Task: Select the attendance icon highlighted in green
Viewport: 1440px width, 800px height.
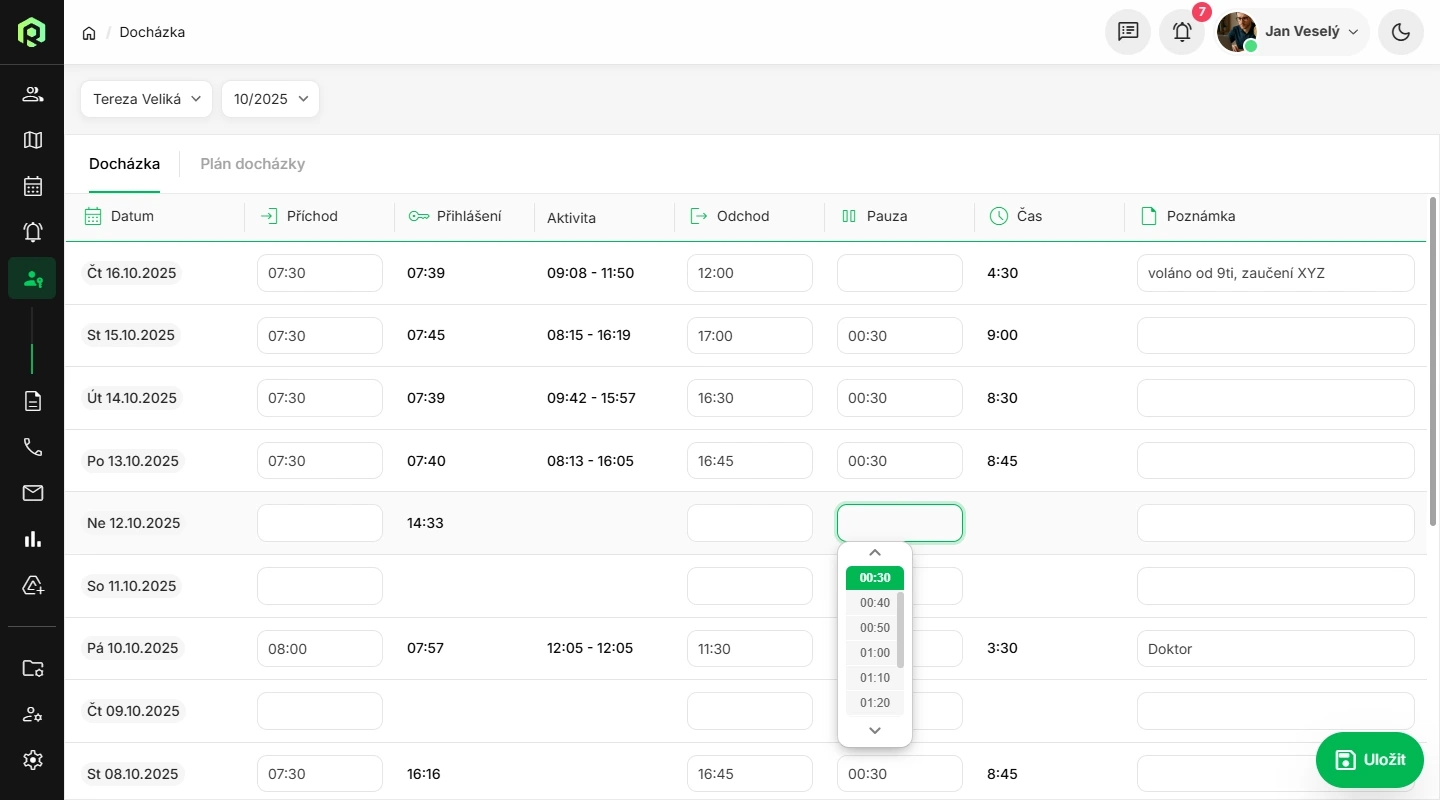Action: [32, 279]
